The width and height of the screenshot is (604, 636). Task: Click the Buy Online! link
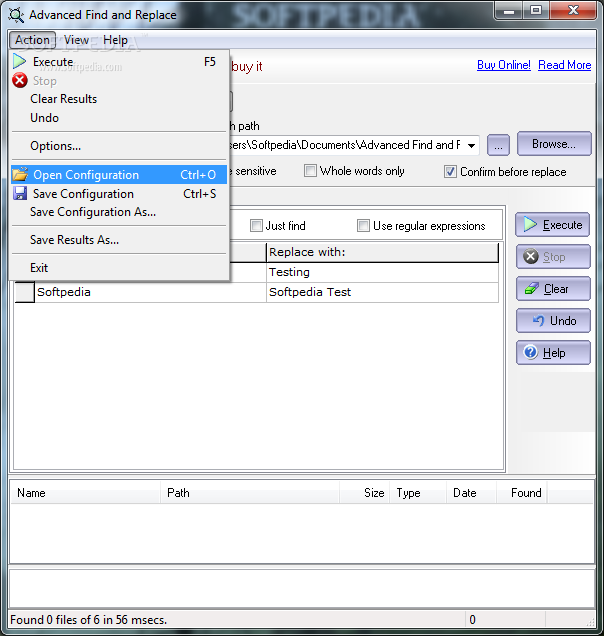tap(504, 65)
